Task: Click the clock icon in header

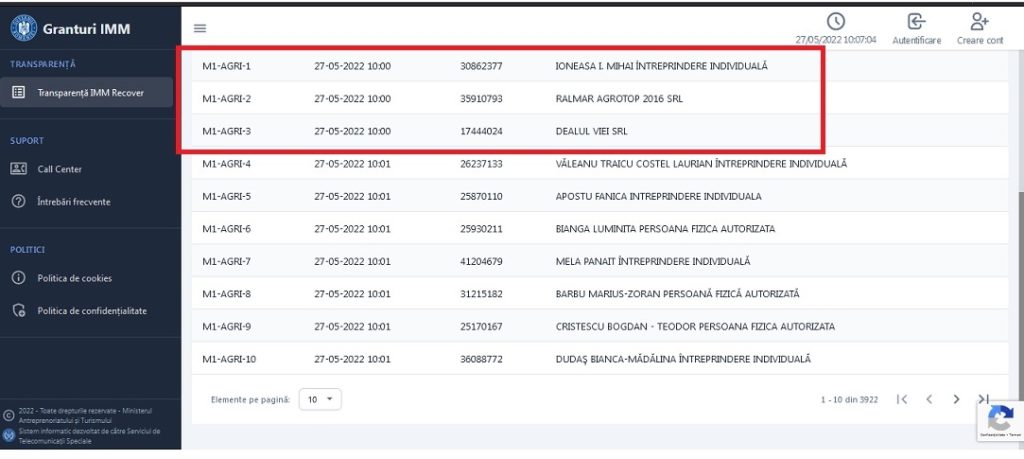Action: coord(835,22)
